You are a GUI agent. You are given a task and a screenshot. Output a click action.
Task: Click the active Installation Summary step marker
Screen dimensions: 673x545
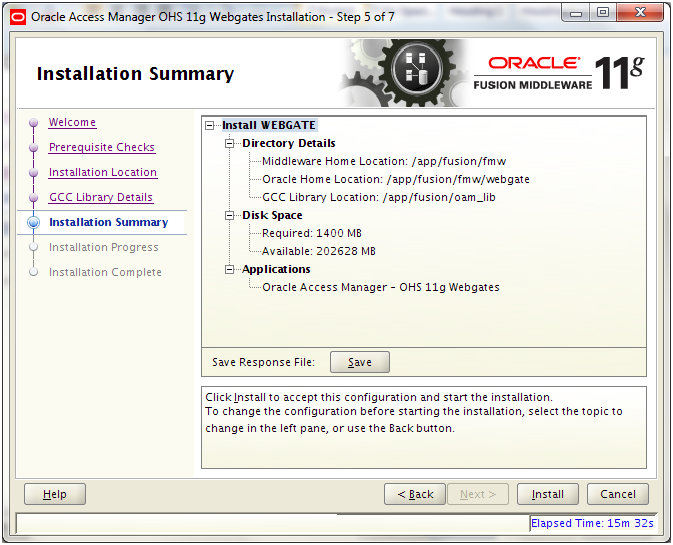[33, 222]
